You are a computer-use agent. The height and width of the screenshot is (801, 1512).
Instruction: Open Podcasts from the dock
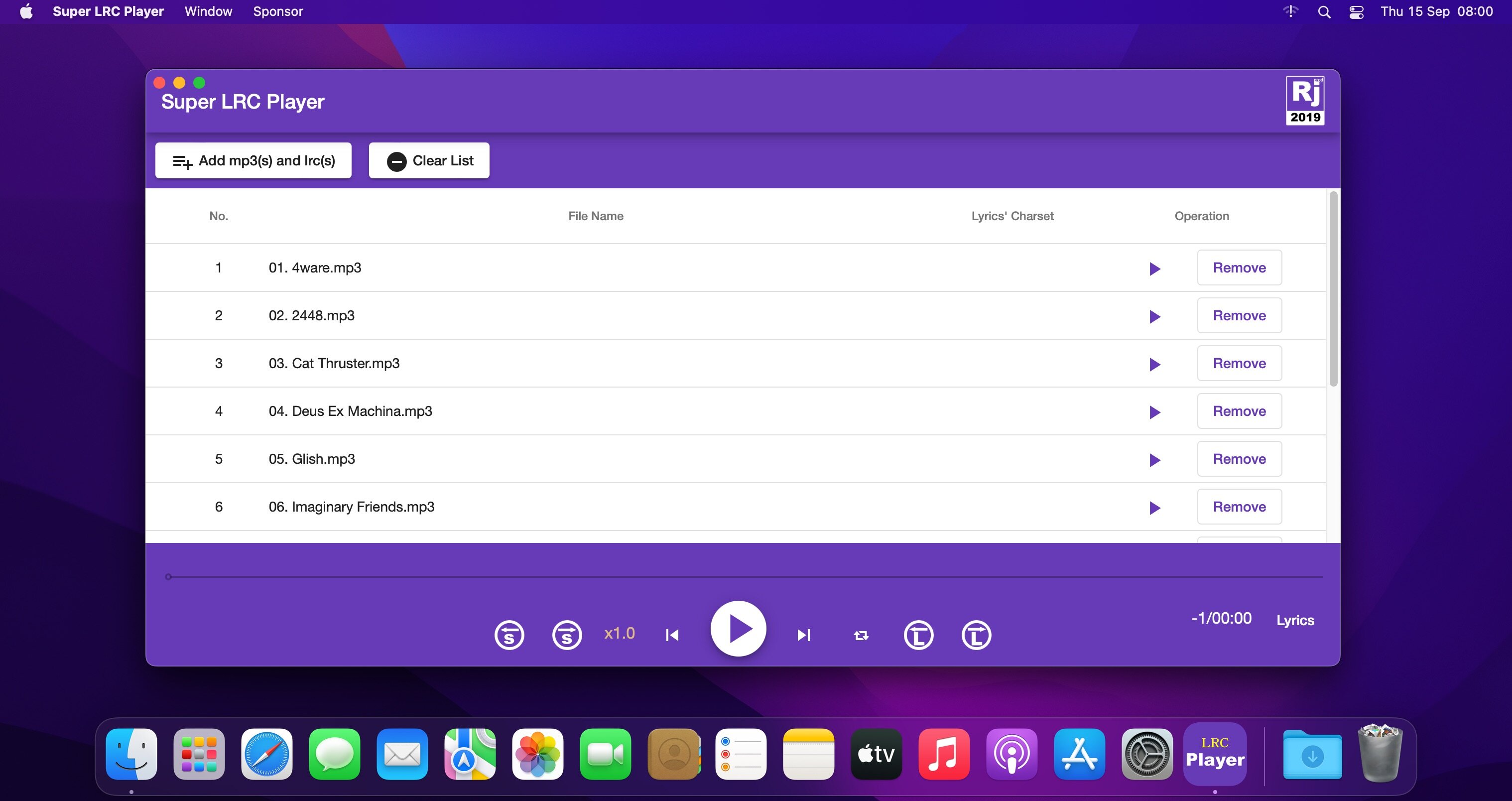pos(1012,754)
